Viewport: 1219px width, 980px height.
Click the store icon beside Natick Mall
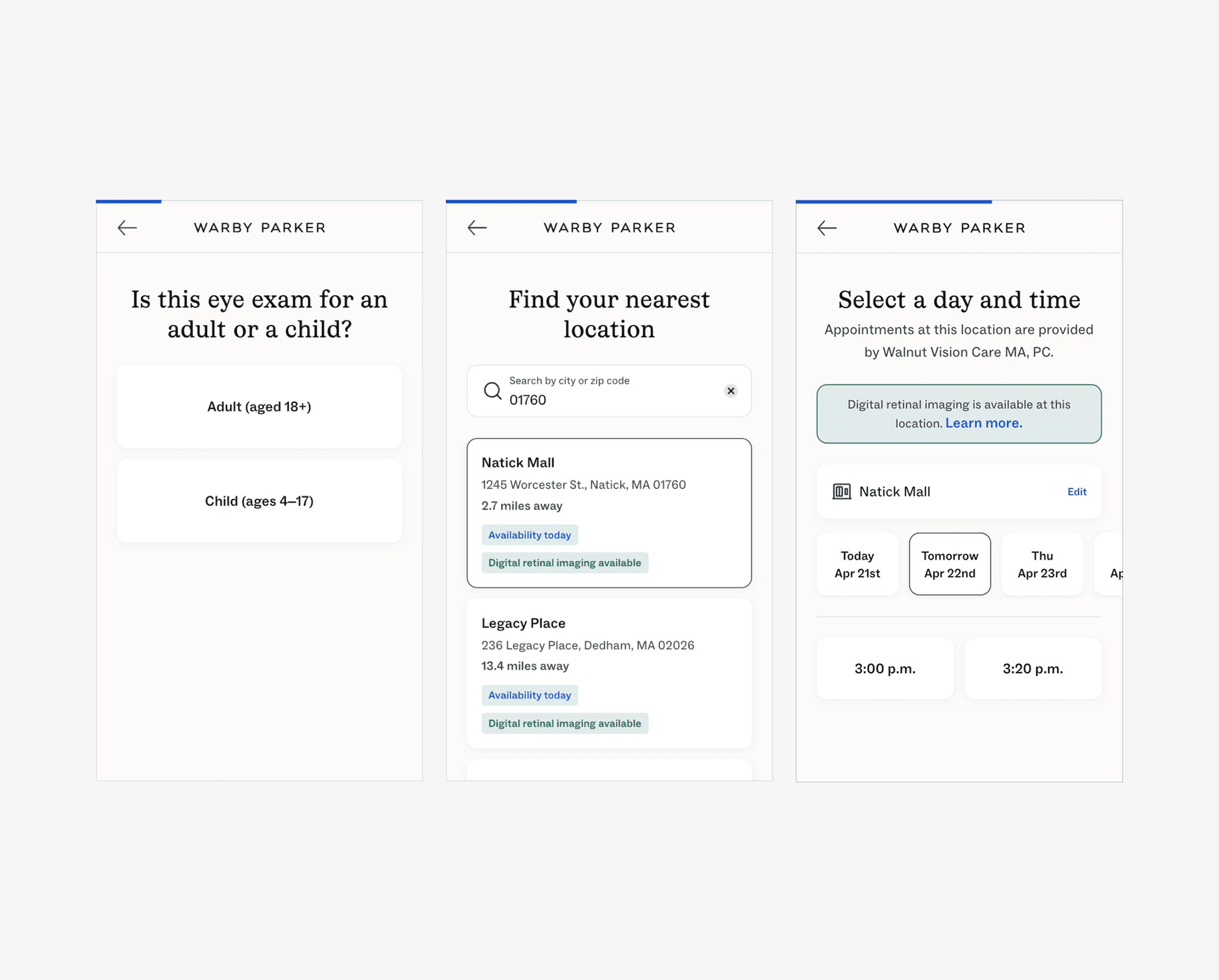pyautogui.click(x=841, y=492)
